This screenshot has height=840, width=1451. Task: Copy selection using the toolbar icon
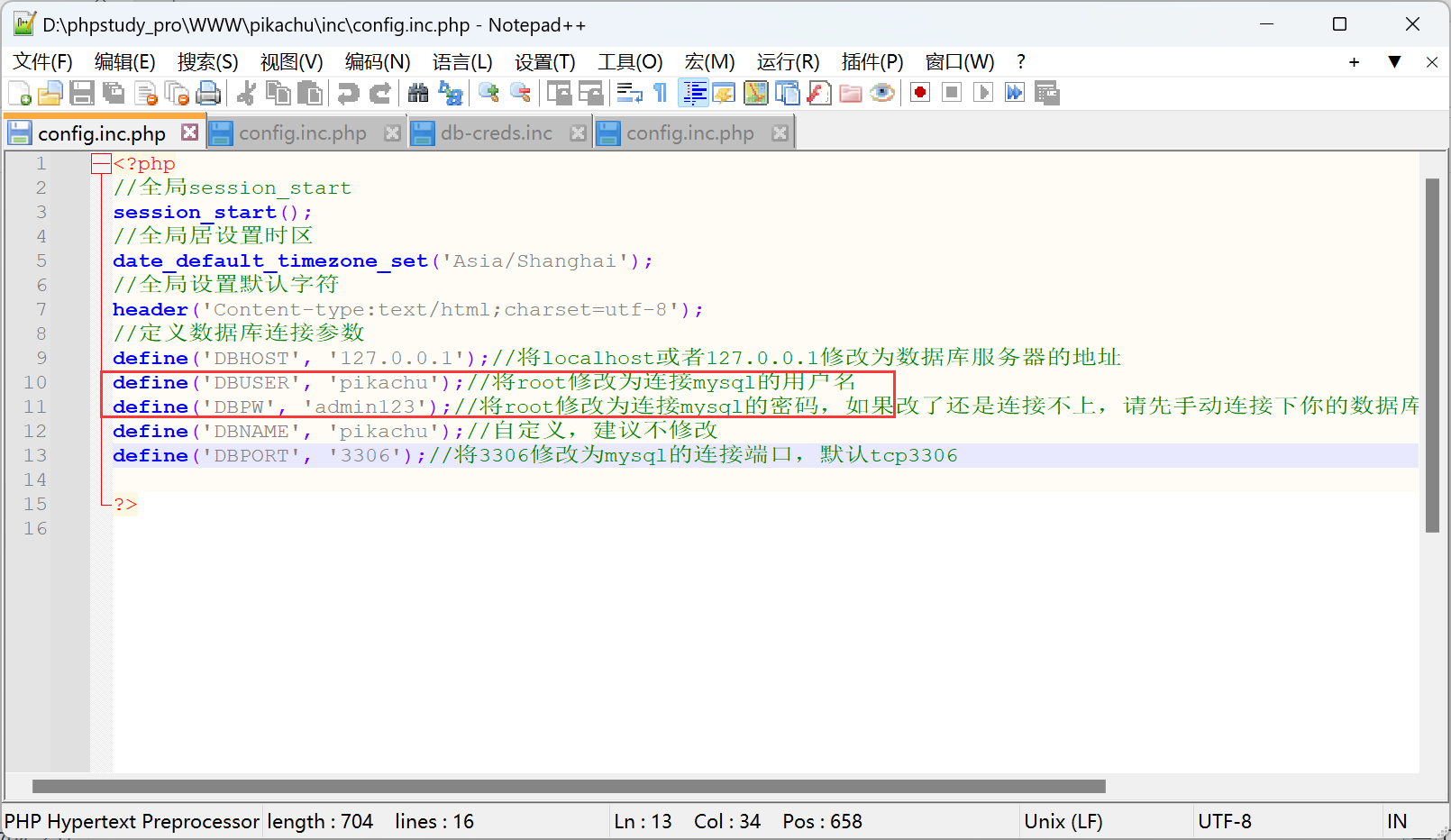click(278, 93)
